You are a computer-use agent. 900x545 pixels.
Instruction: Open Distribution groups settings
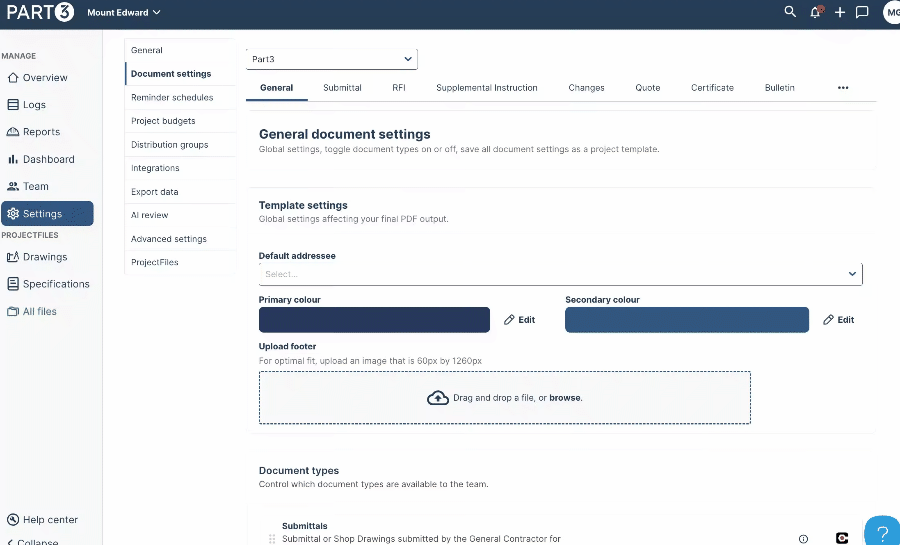click(180, 145)
